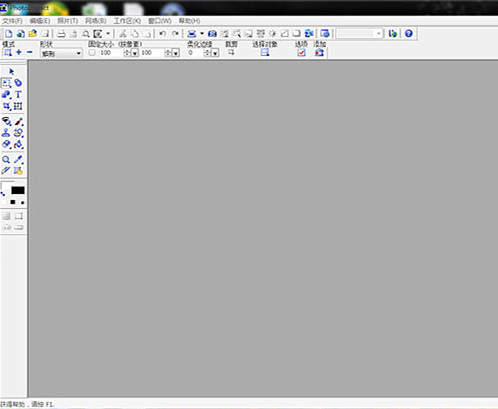498x409 pixels.
Task: Click the crop icon under 裁剪
Action: click(231, 52)
